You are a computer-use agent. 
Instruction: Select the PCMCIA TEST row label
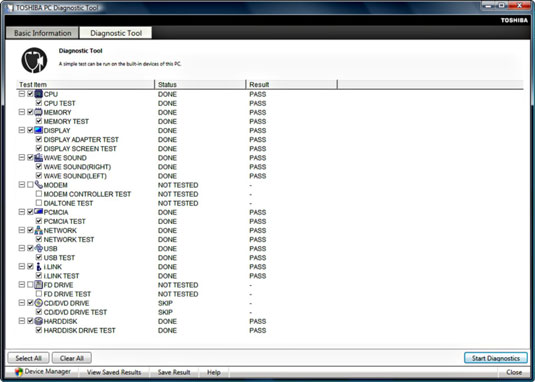(64, 221)
